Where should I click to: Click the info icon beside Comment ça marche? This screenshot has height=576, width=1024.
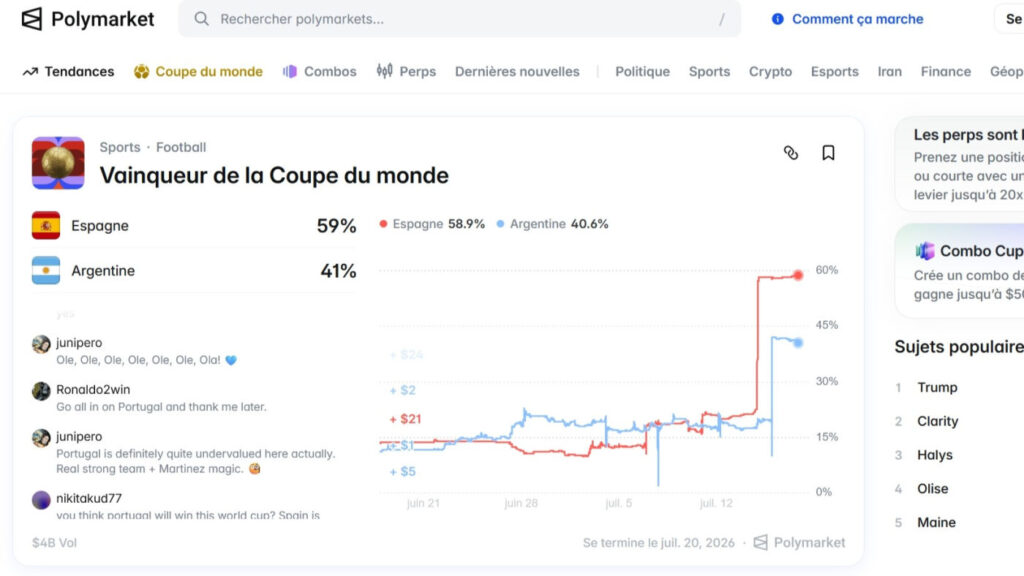click(x=777, y=19)
